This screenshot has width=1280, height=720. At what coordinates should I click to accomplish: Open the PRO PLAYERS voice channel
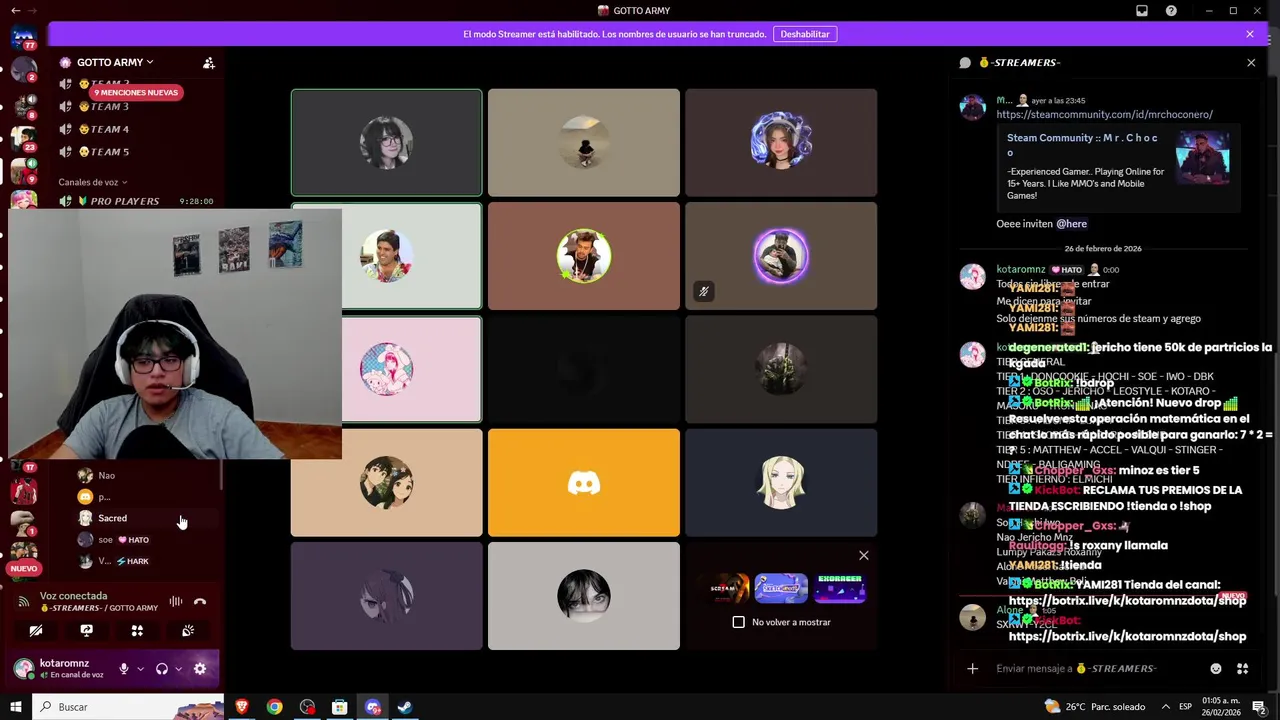click(136, 201)
